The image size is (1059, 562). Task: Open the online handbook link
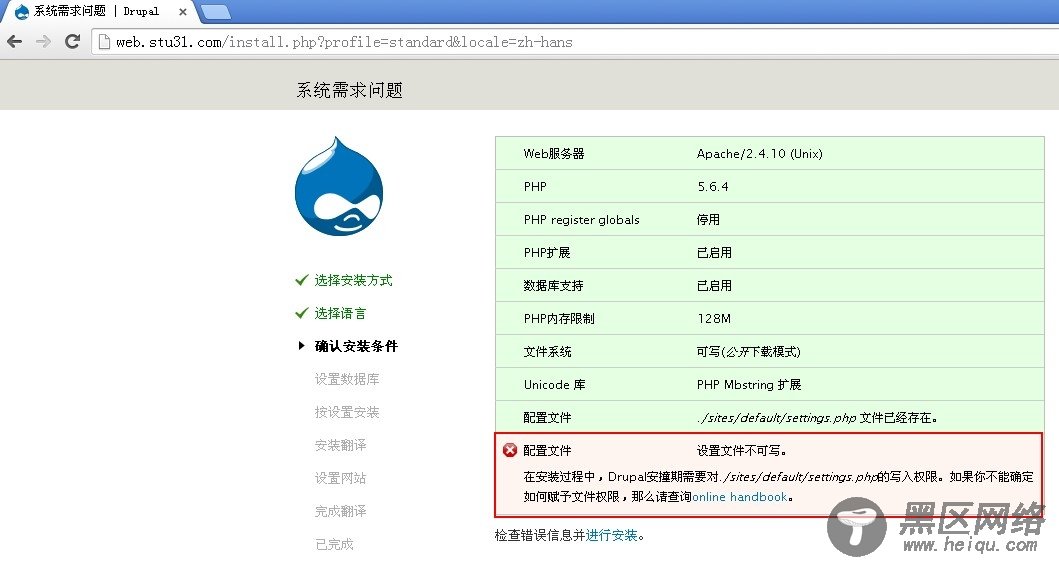click(x=740, y=497)
